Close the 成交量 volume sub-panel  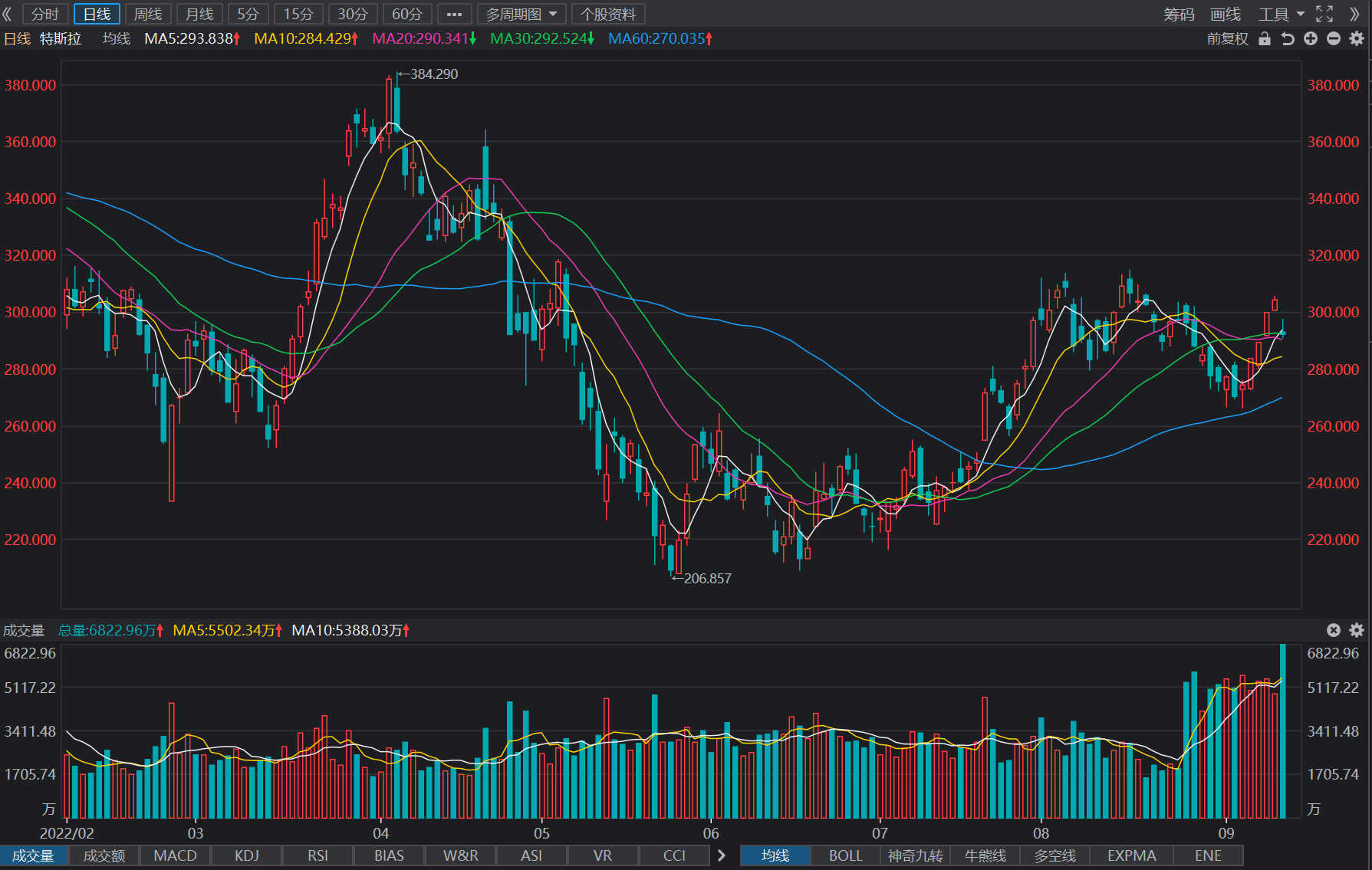point(1334,630)
